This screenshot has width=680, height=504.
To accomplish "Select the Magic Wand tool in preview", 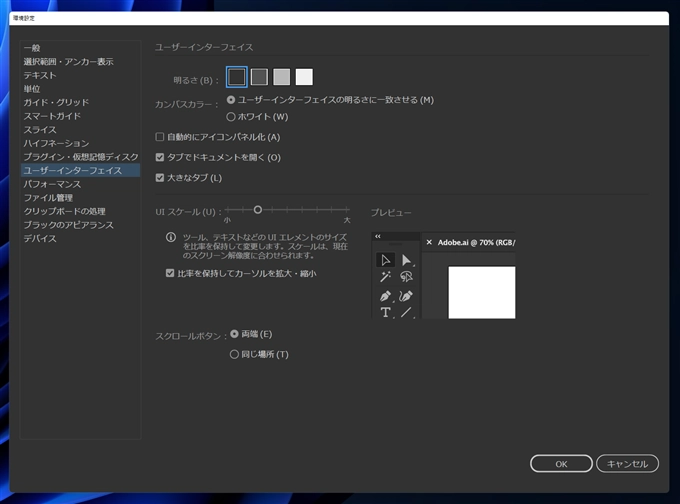I will tap(385, 277).
